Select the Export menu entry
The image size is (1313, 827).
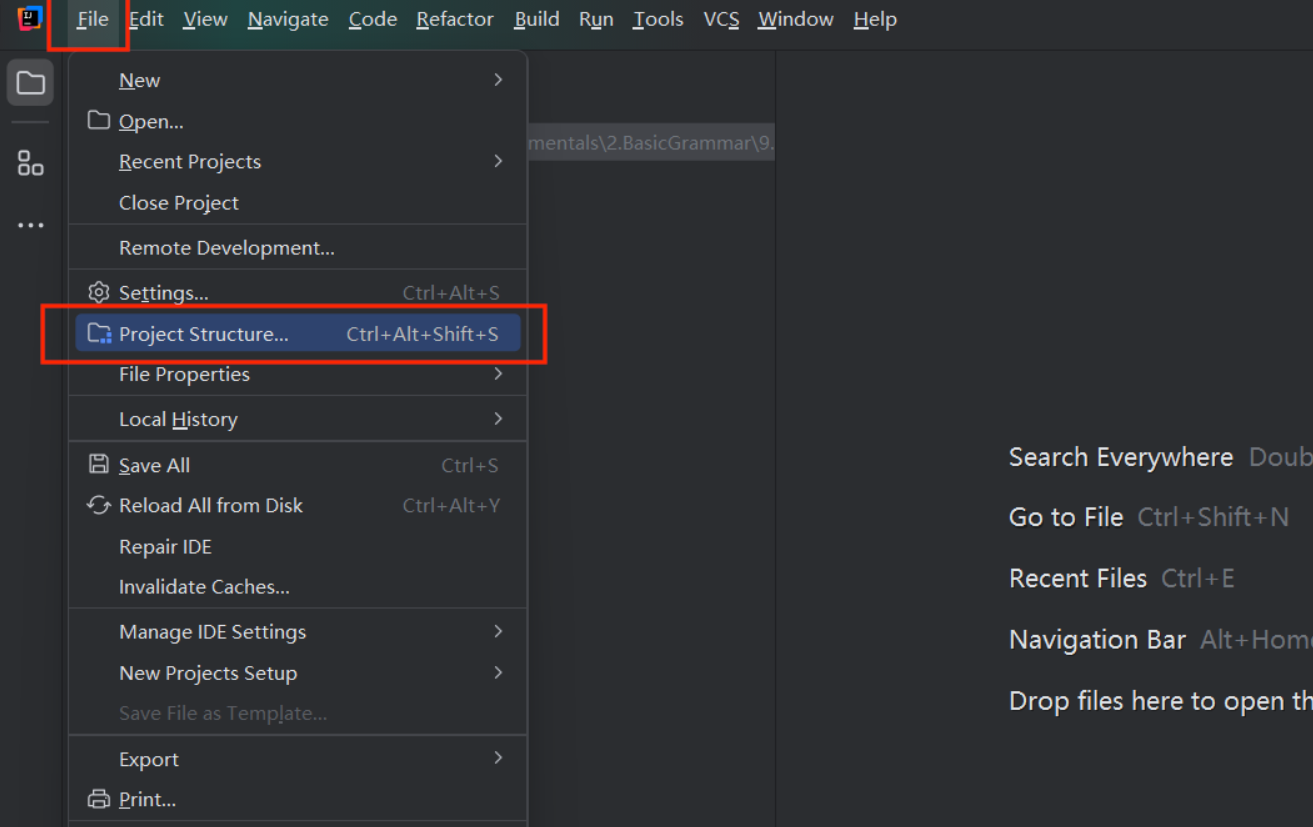click(298, 759)
